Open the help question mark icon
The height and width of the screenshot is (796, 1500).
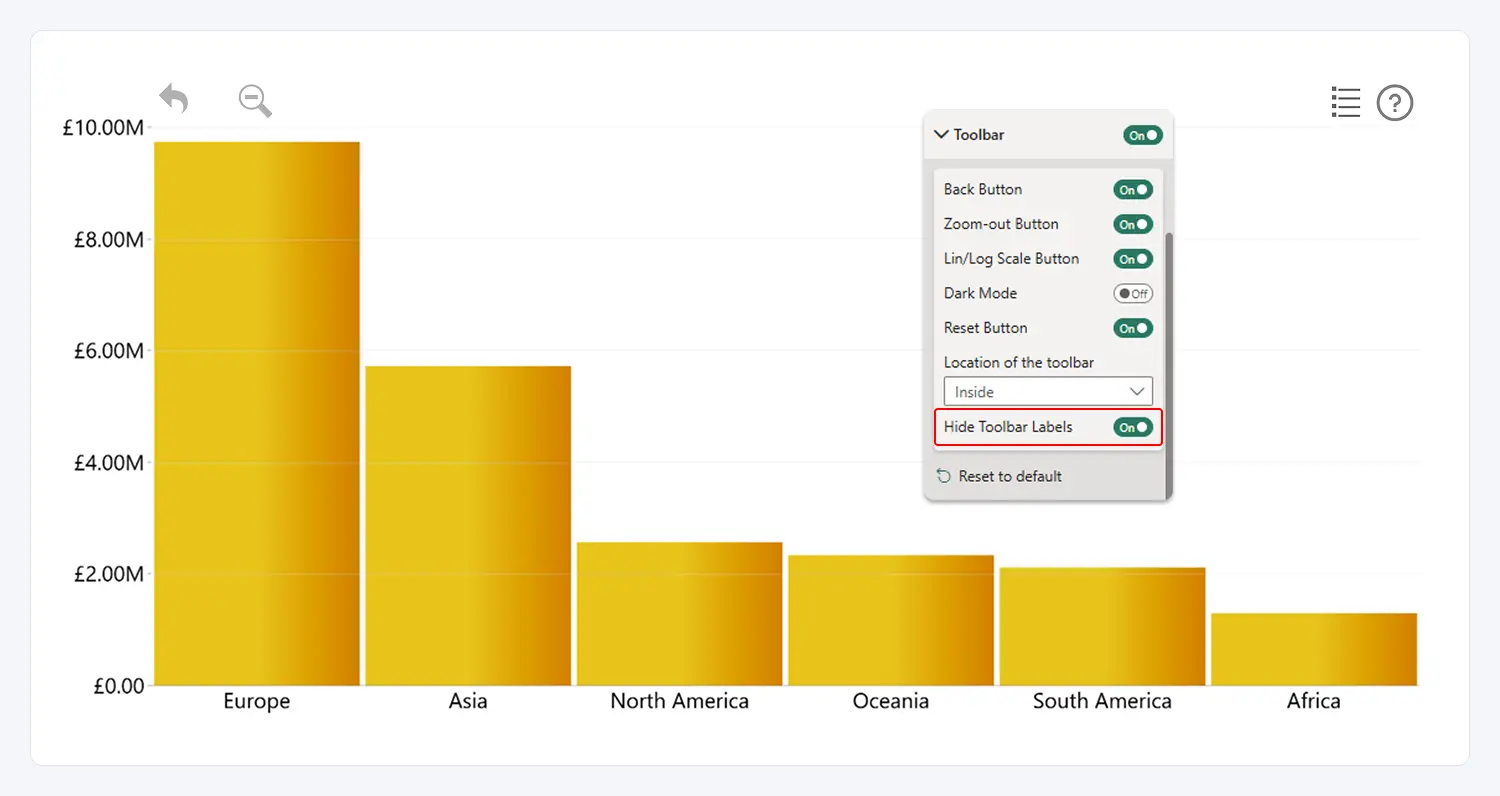[1395, 103]
